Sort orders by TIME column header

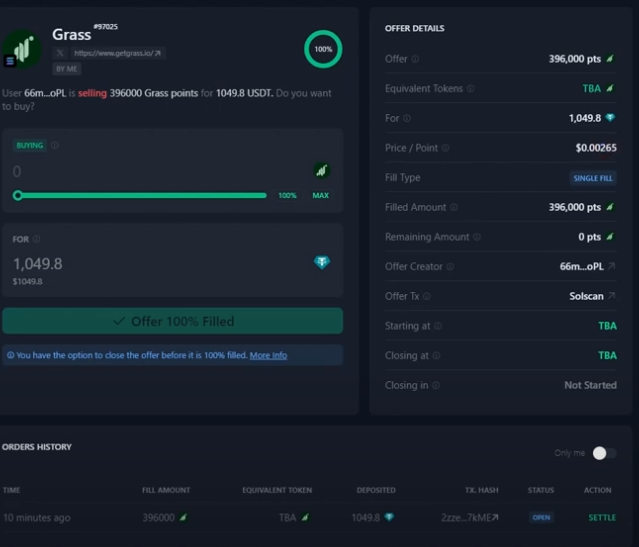(x=11, y=490)
